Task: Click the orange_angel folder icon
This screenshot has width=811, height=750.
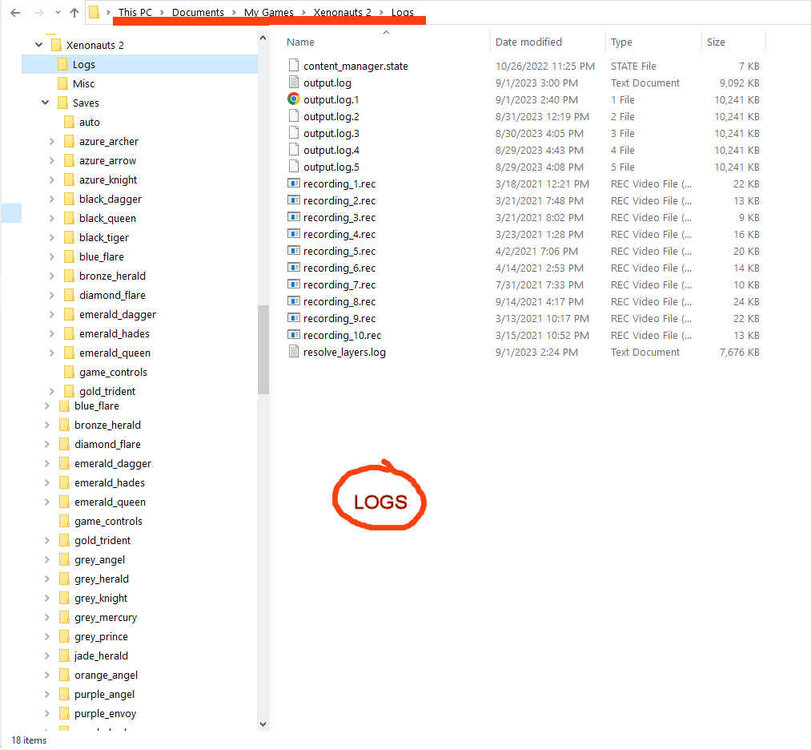Action: click(64, 675)
